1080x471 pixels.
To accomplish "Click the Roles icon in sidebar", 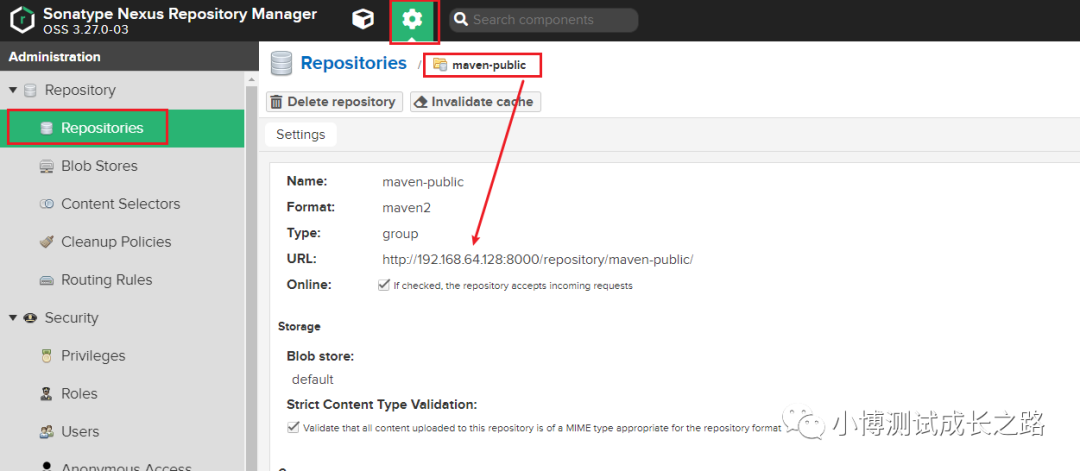I will (x=46, y=394).
